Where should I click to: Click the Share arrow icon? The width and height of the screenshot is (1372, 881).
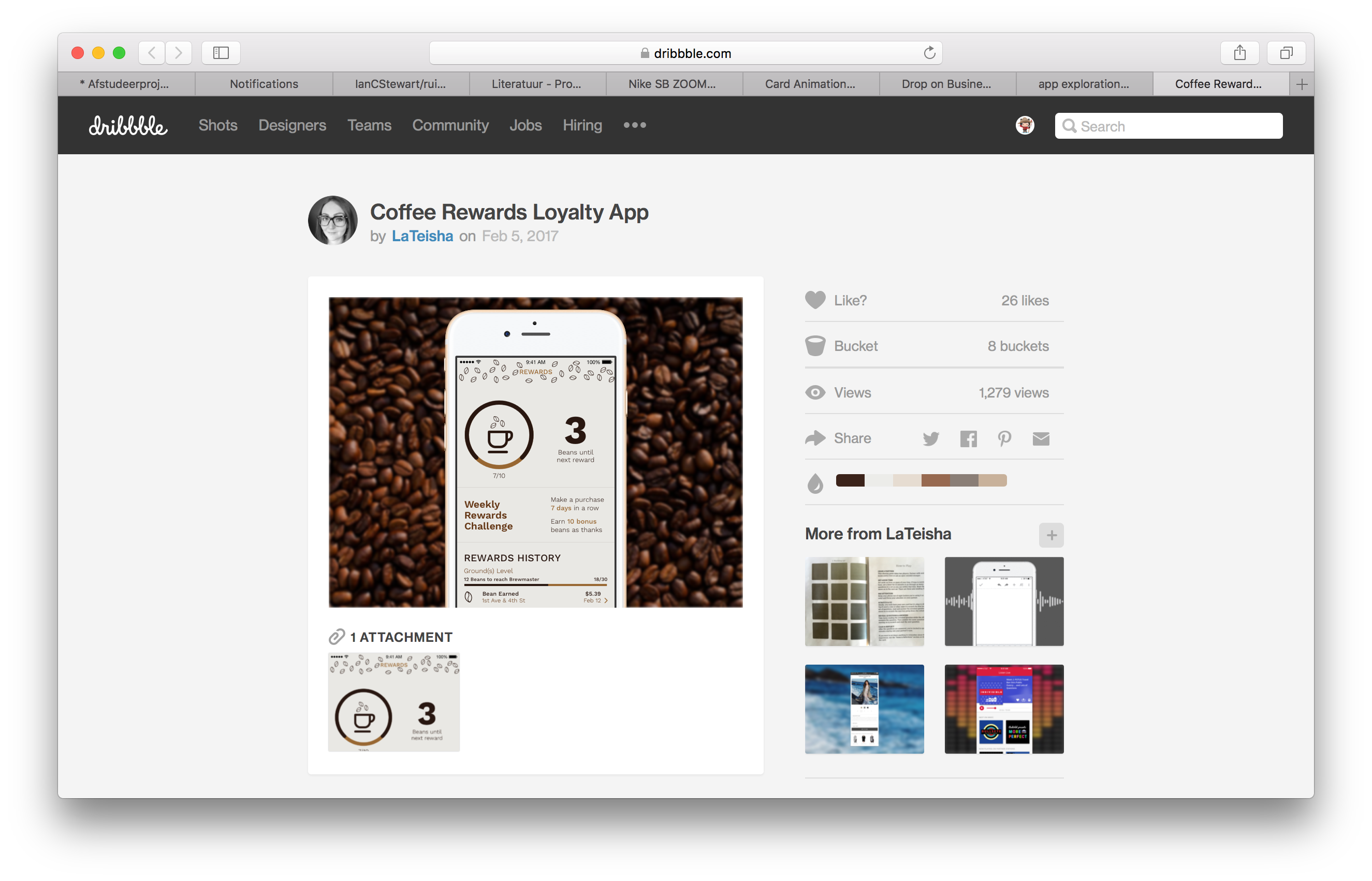coord(815,437)
